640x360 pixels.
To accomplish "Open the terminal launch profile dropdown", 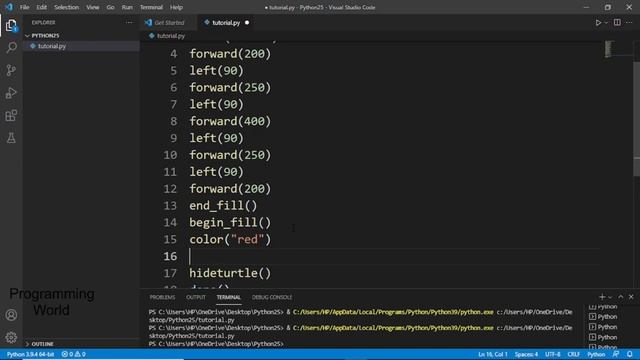I will pyautogui.click(x=610, y=297).
